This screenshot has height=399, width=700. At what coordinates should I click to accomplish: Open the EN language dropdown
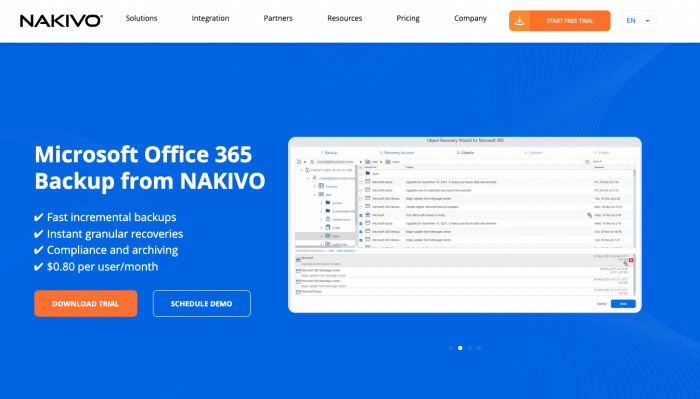point(638,21)
